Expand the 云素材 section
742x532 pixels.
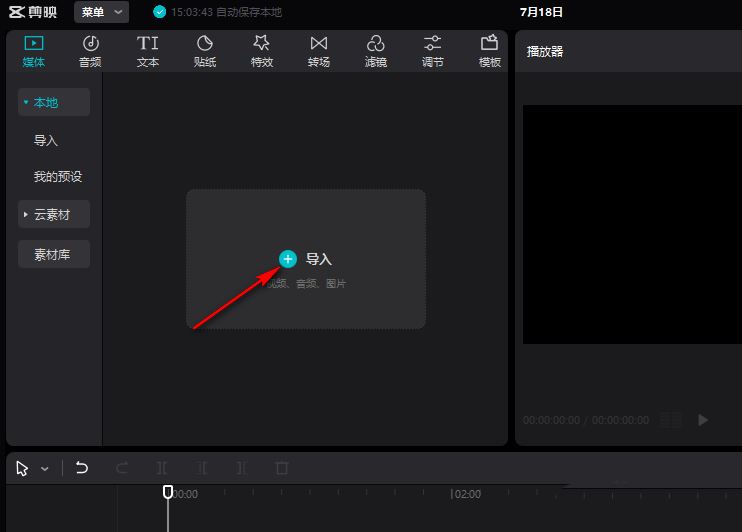[x=54, y=214]
